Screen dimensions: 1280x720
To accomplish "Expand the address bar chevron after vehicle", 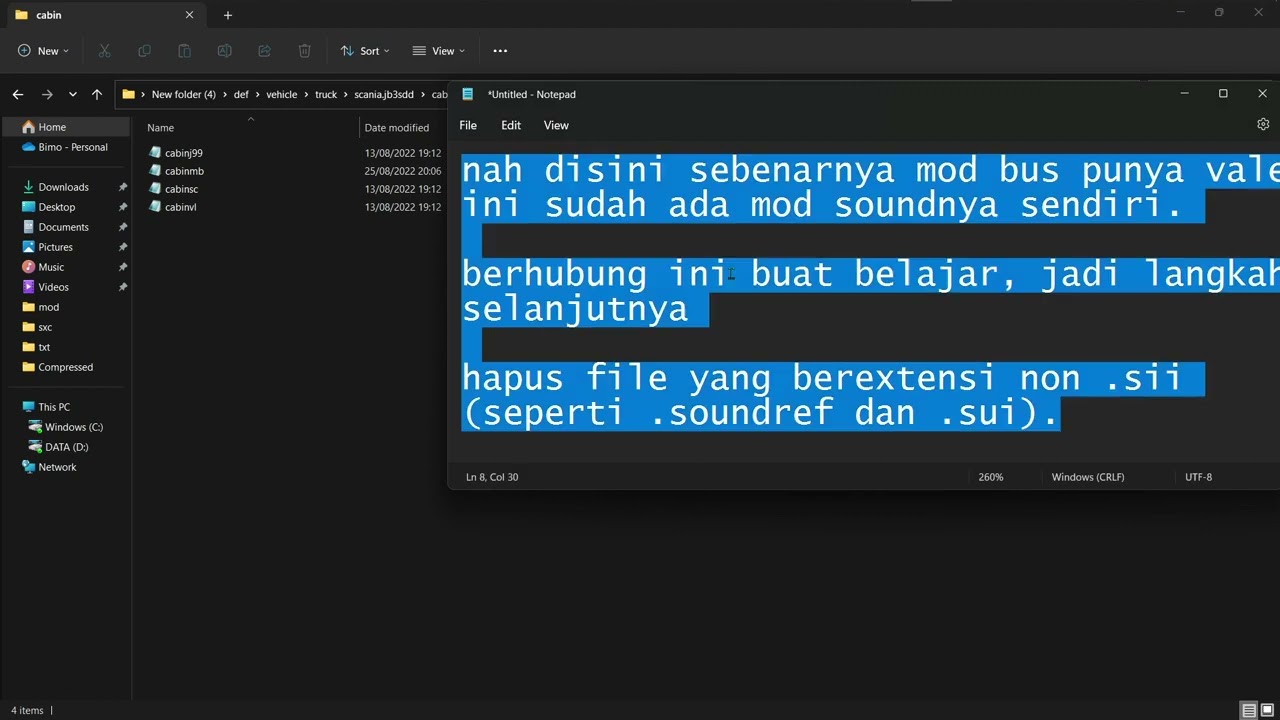I will (x=305, y=94).
